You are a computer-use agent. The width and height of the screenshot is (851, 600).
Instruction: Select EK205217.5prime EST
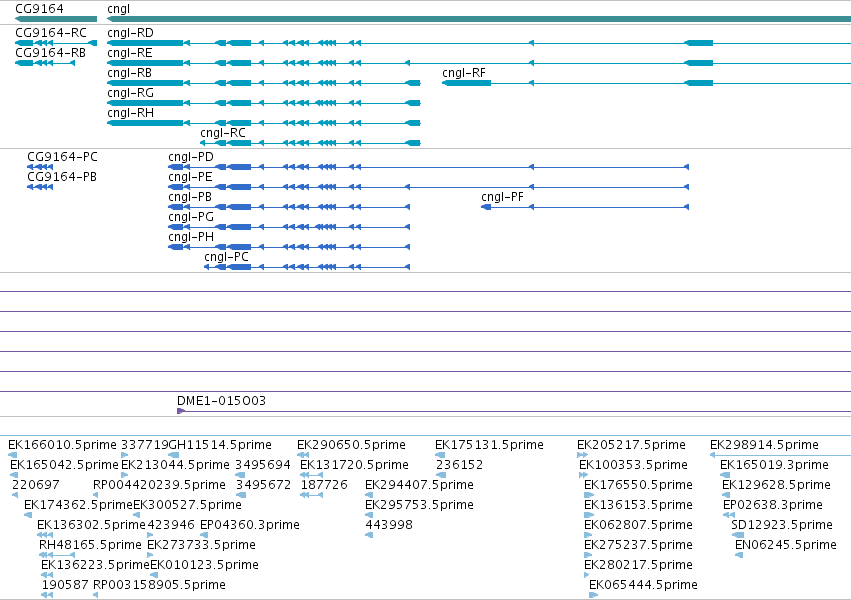631,445
